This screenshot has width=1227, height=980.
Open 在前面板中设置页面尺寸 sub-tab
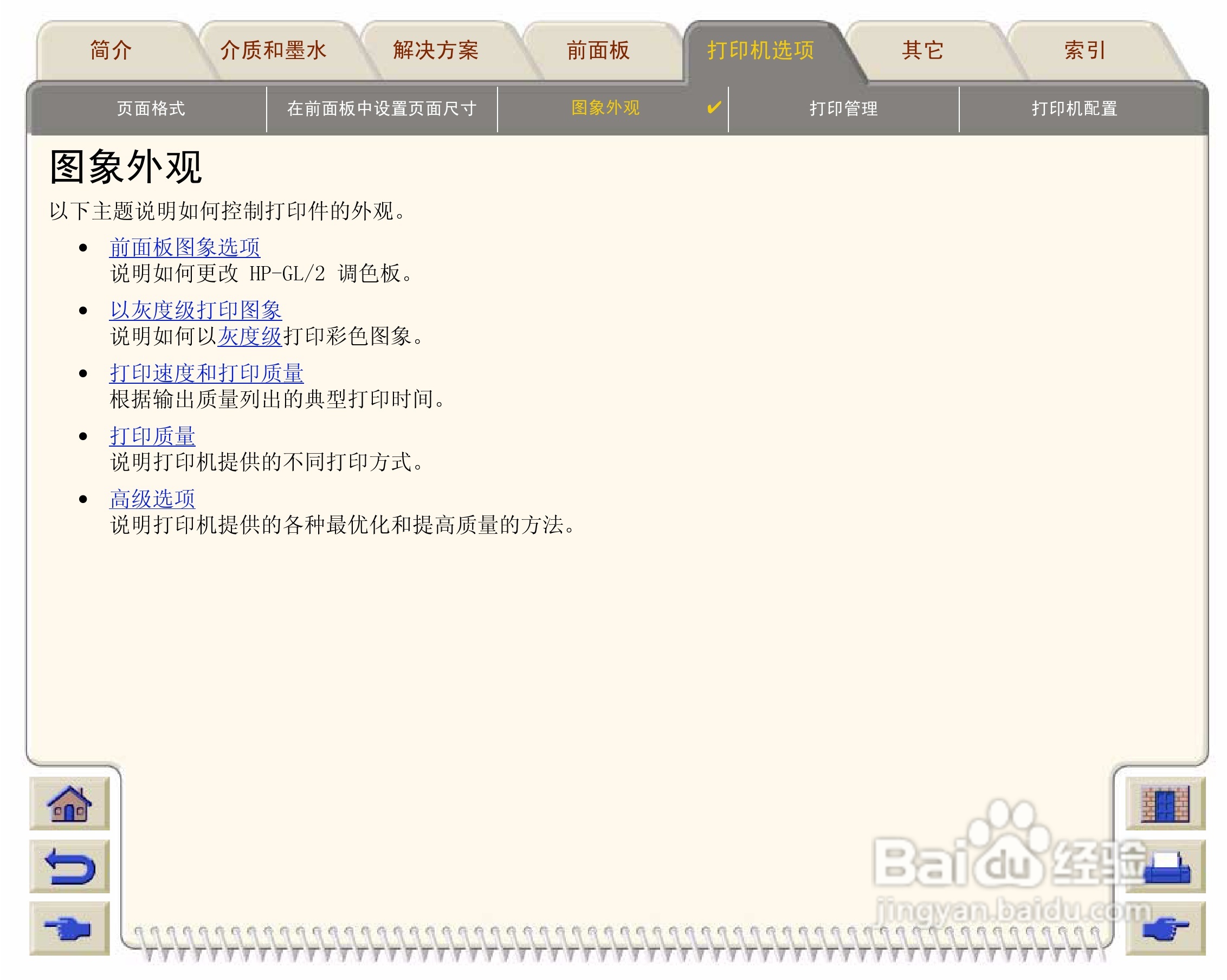(x=382, y=109)
